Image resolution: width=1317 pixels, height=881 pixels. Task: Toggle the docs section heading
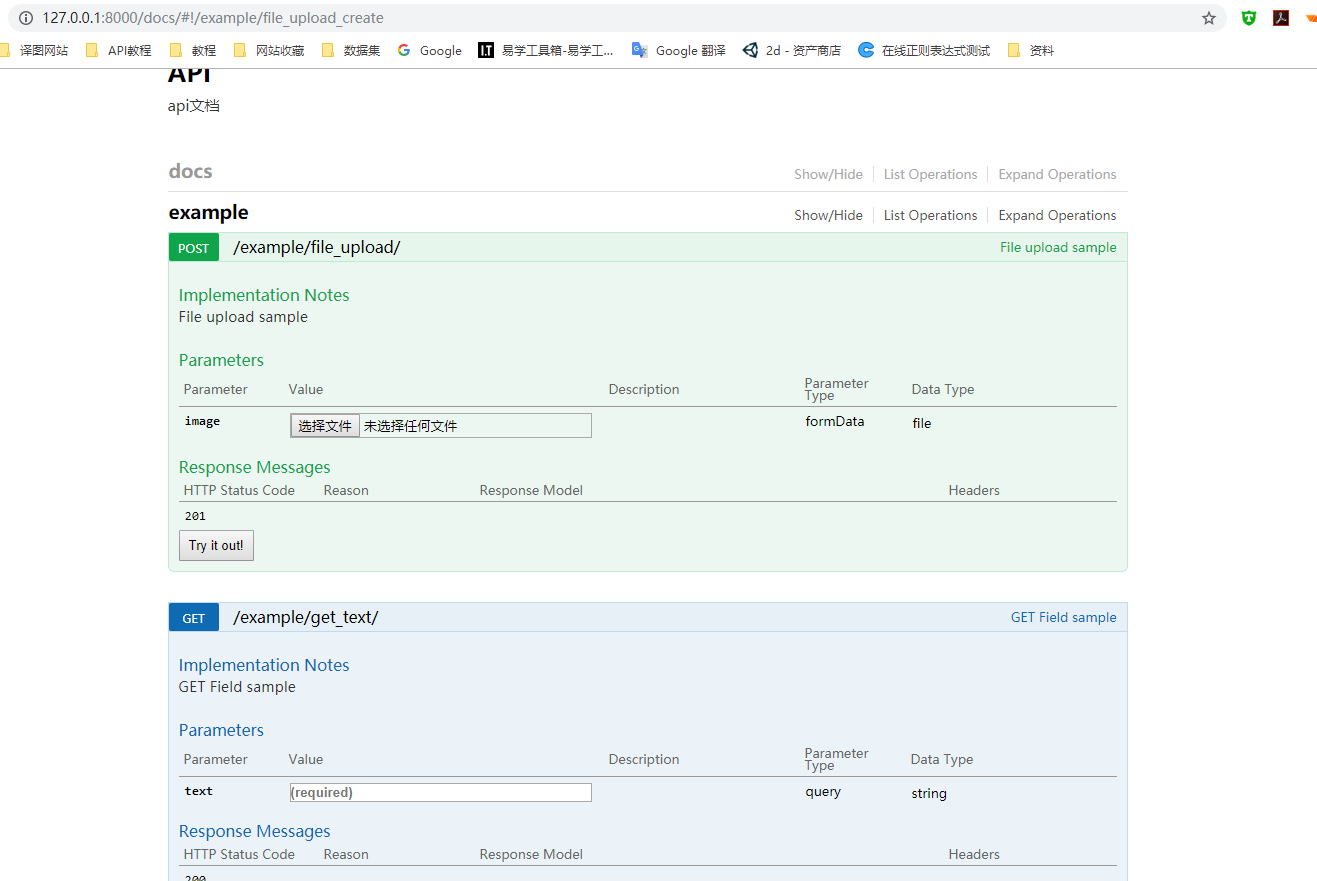click(190, 171)
